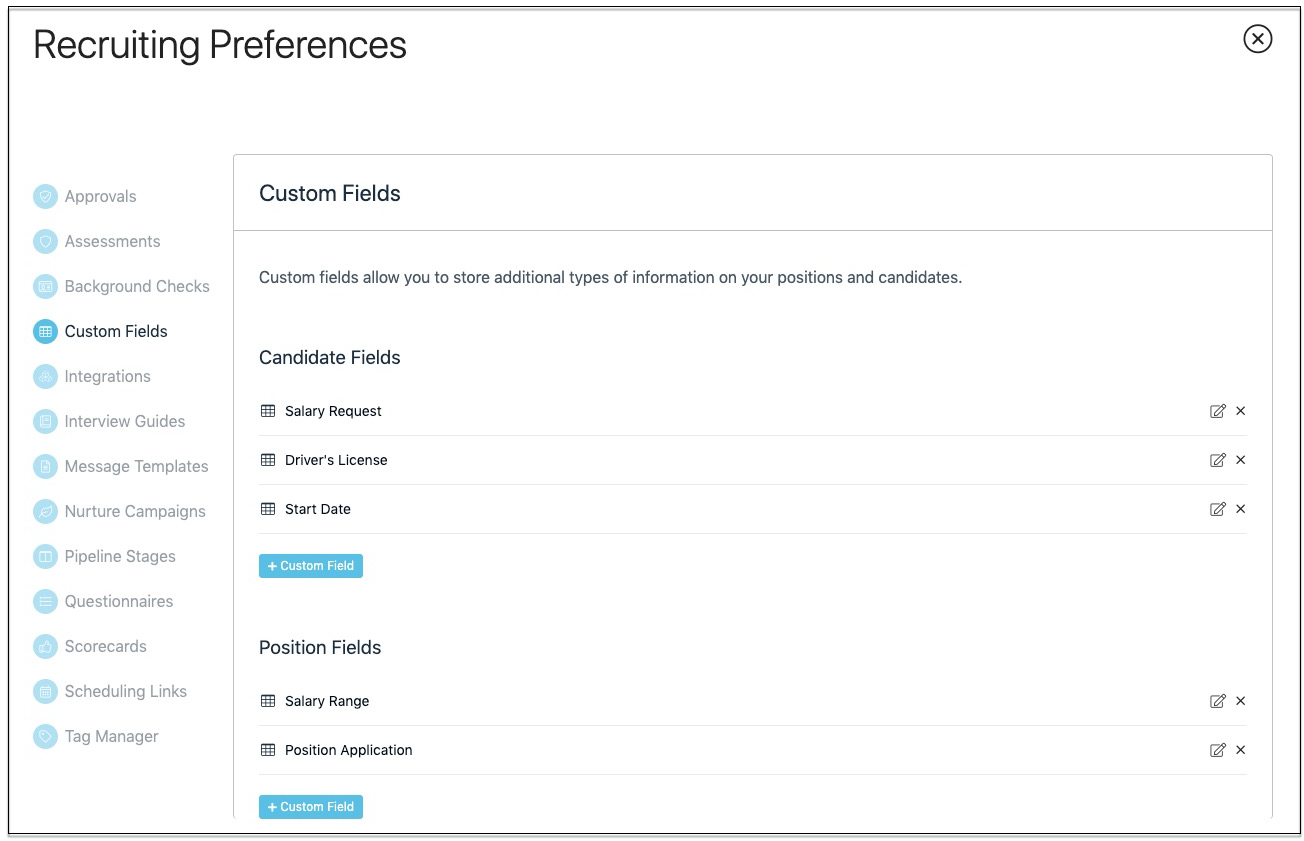
Task: Remove the Driver's License field
Action: [x=1241, y=460]
